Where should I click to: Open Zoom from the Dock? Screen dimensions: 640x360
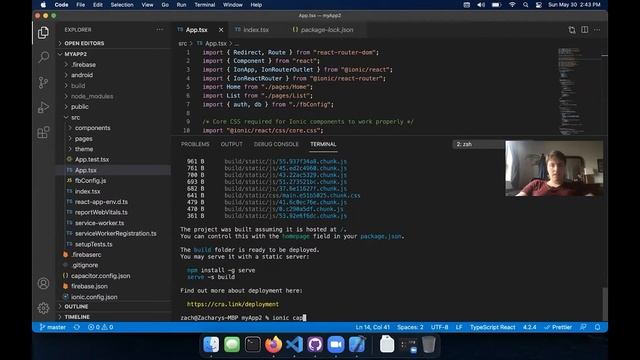point(336,344)
